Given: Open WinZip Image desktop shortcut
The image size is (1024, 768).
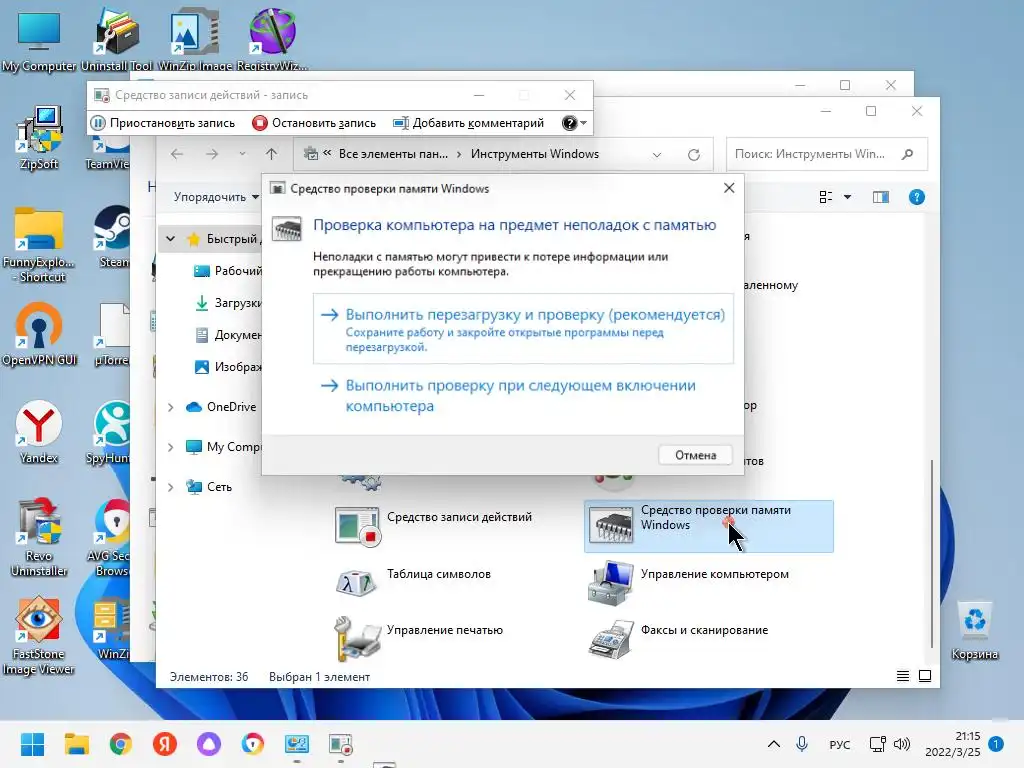Looking at the screenshot, I should coord(195,40).
